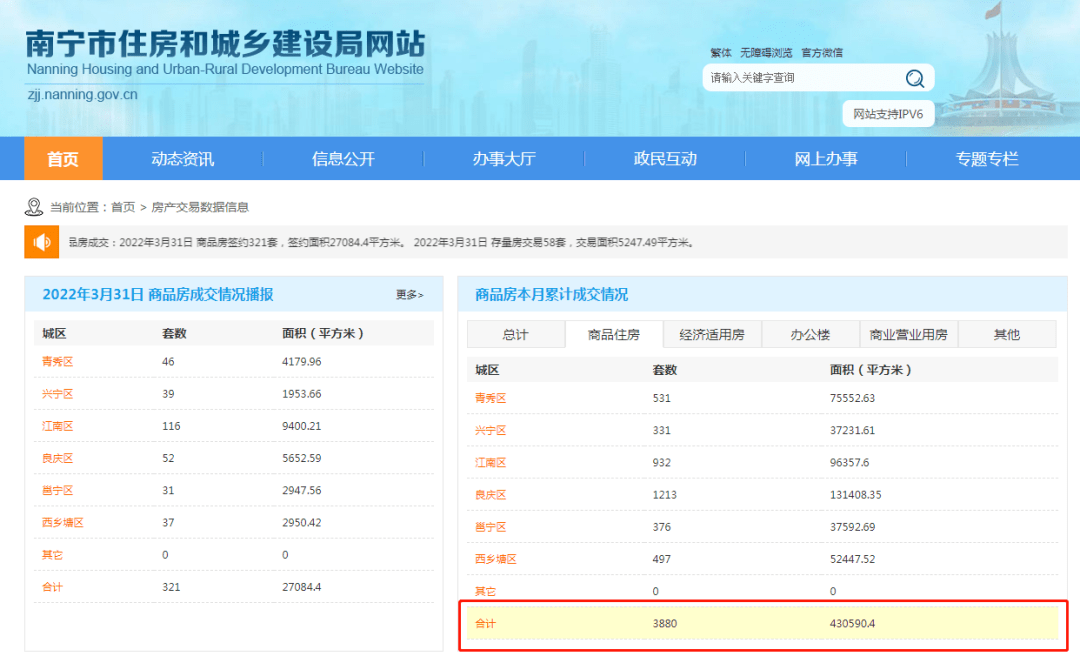This screenshot has height=663, width=1080.
Task: Open 青秀区 link in monthly cumulative table
Action: click(x=490, y=398)
